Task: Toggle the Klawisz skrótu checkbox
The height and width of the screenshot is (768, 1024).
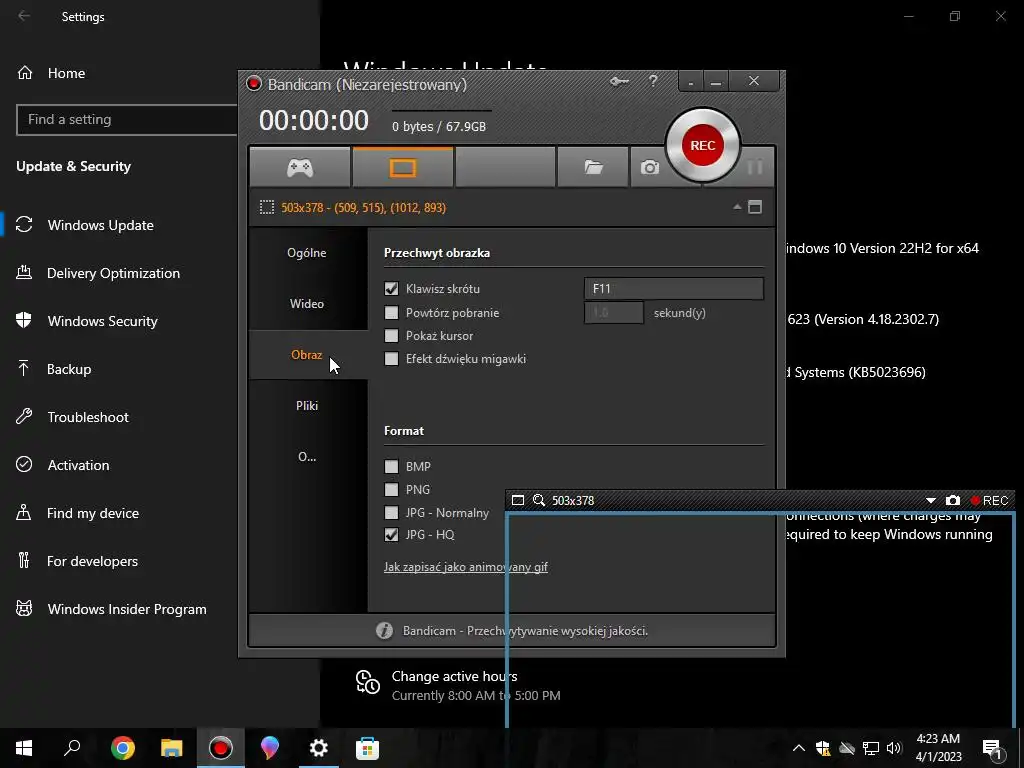Action: 391,288
